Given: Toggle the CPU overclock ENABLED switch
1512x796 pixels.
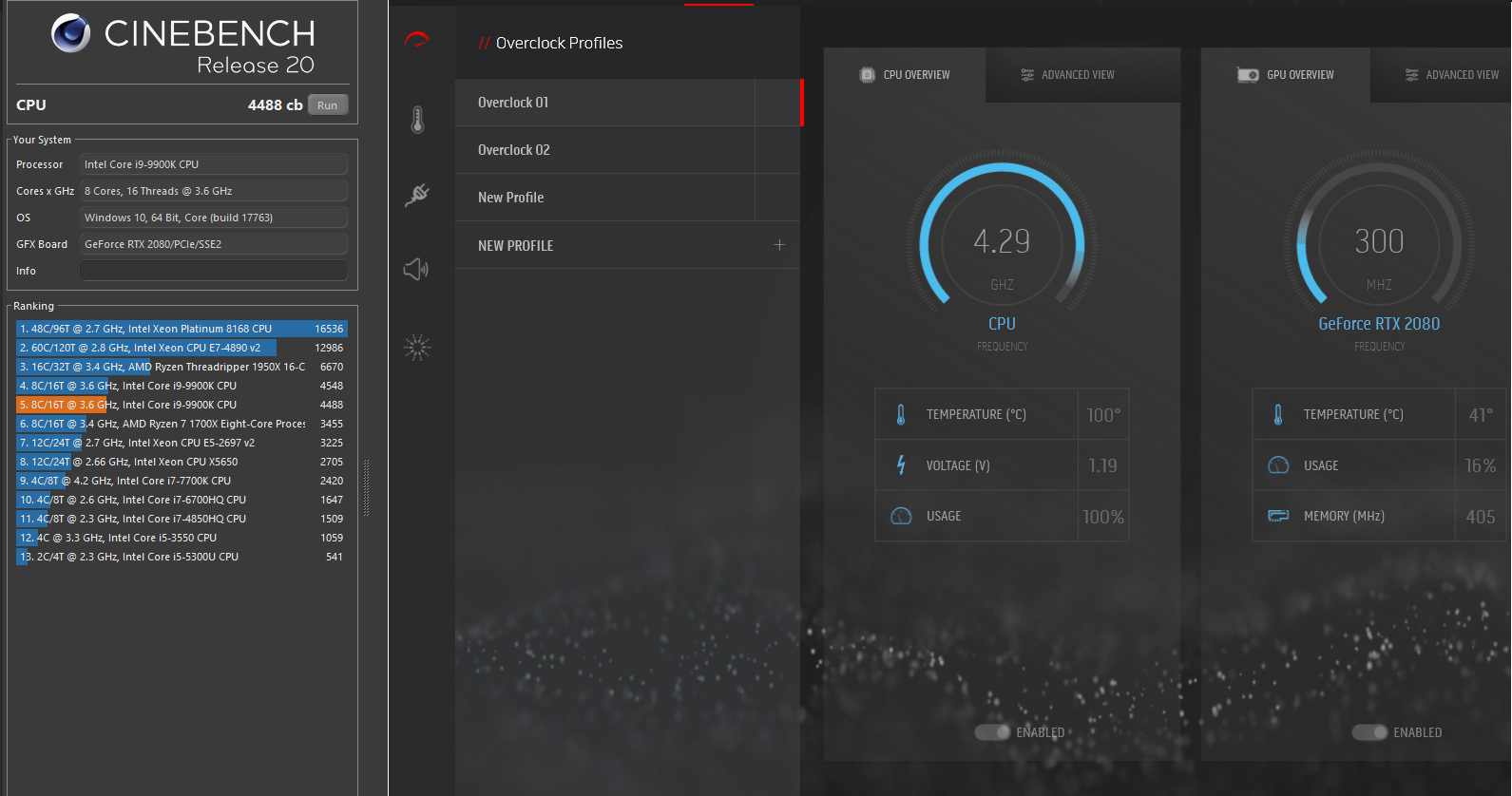Looking at the screenshot, I should coord(992,732).
